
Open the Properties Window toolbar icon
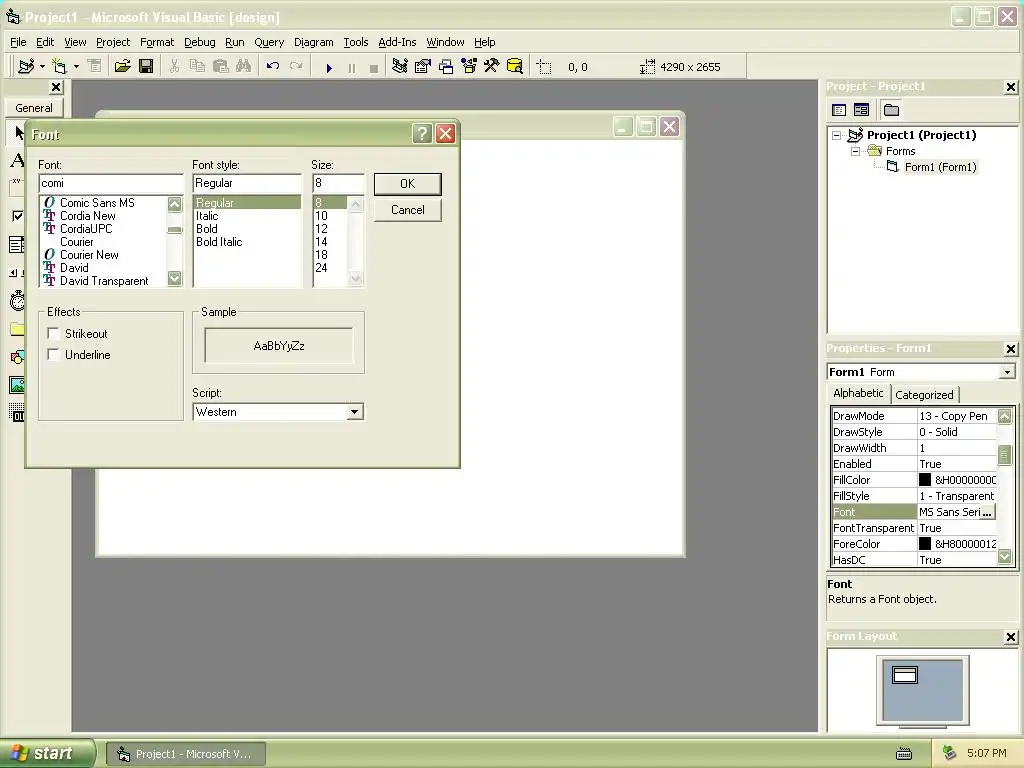(x=423, y=66)
